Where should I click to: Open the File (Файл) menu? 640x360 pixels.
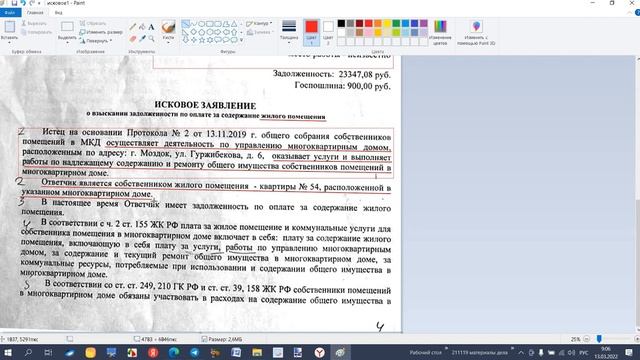pos(10,13)
